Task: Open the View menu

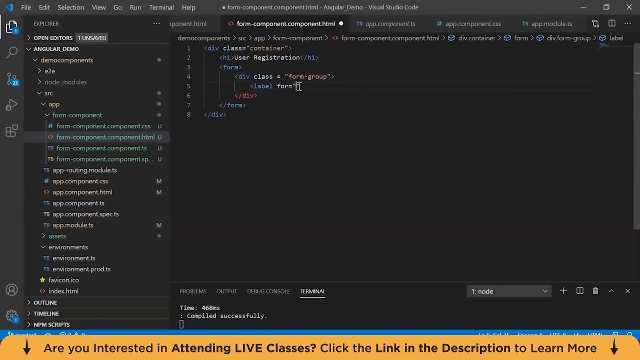Action: 98,7
